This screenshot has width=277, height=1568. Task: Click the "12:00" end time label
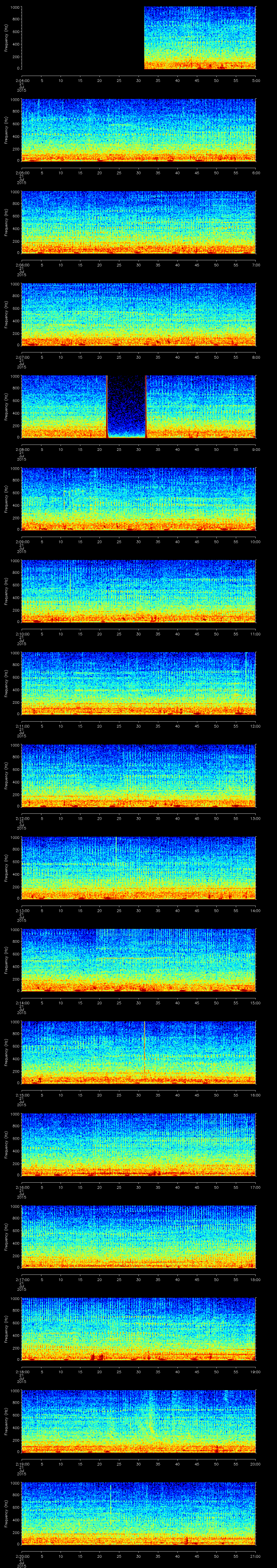click(x=256, y=726)
